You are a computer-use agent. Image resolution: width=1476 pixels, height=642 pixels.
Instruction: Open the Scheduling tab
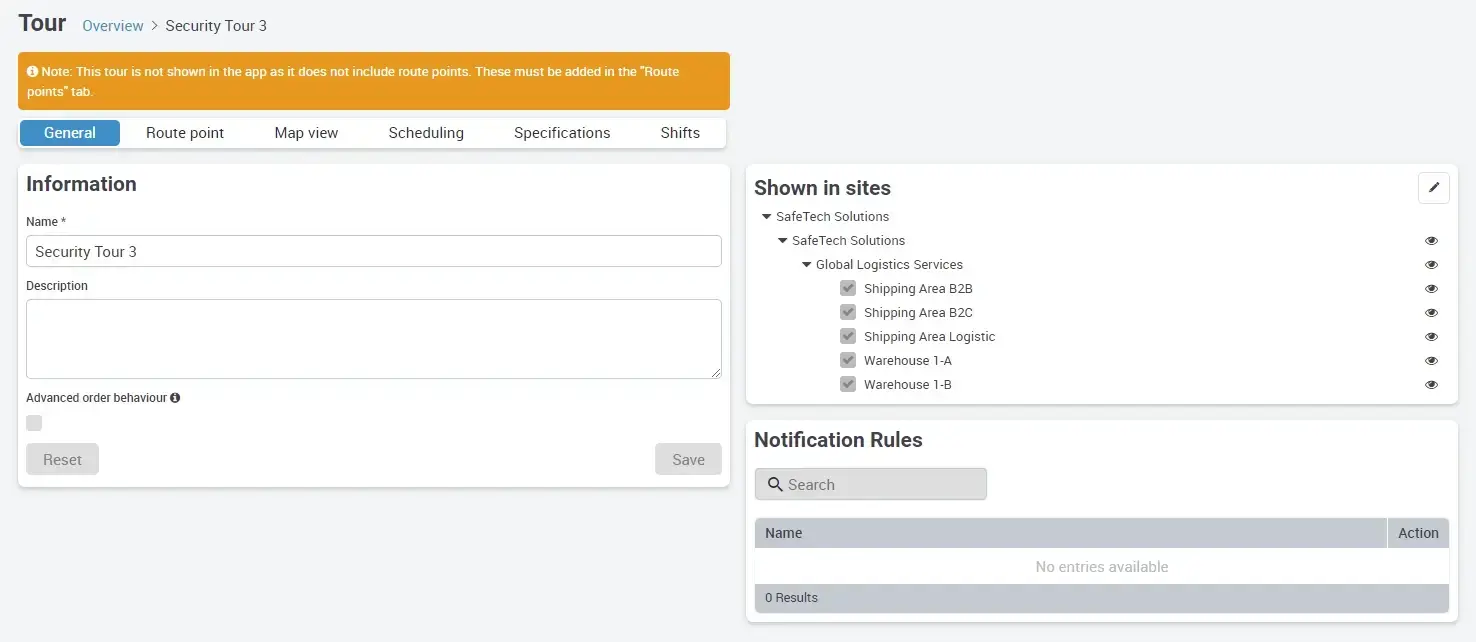pyautogui.click(x=426, y=133)
